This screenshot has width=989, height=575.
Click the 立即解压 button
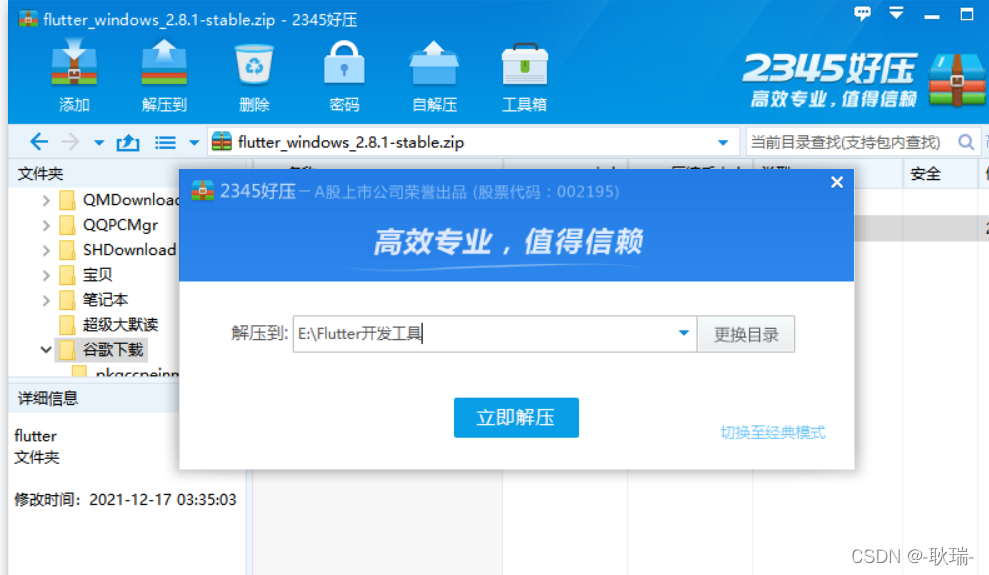coord(516,417)
